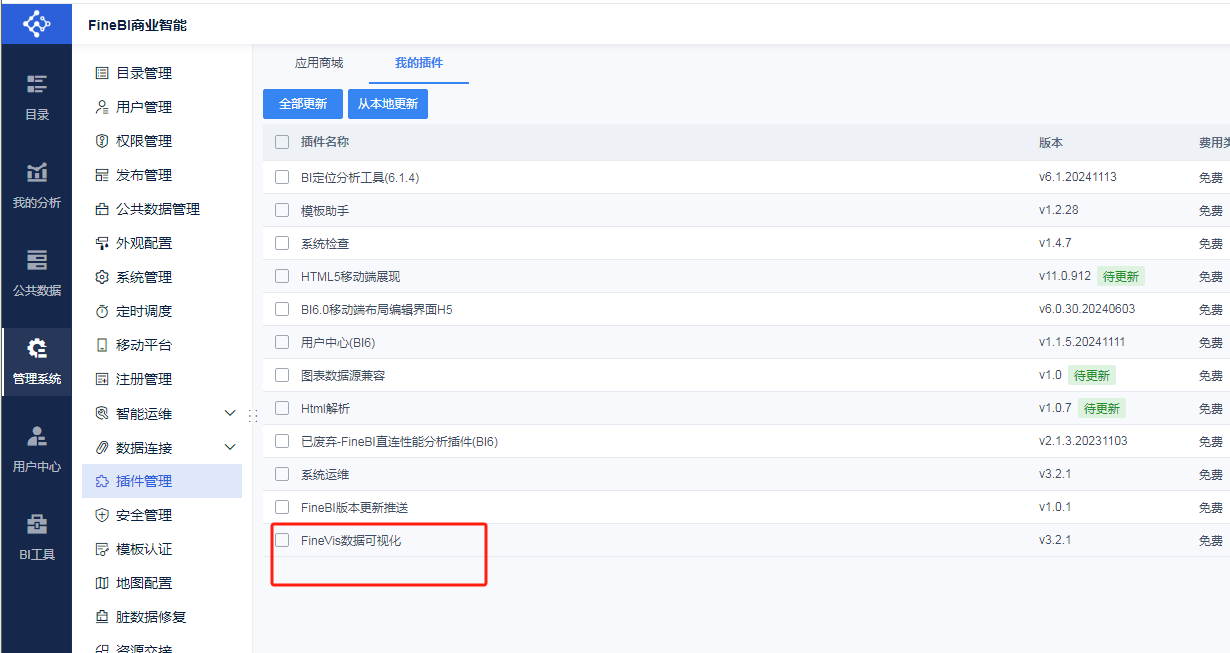1230x653 pixels.
Task: Open 公共数据 sidebar icon
Action: pyautogui.click(x=36, y=260)
